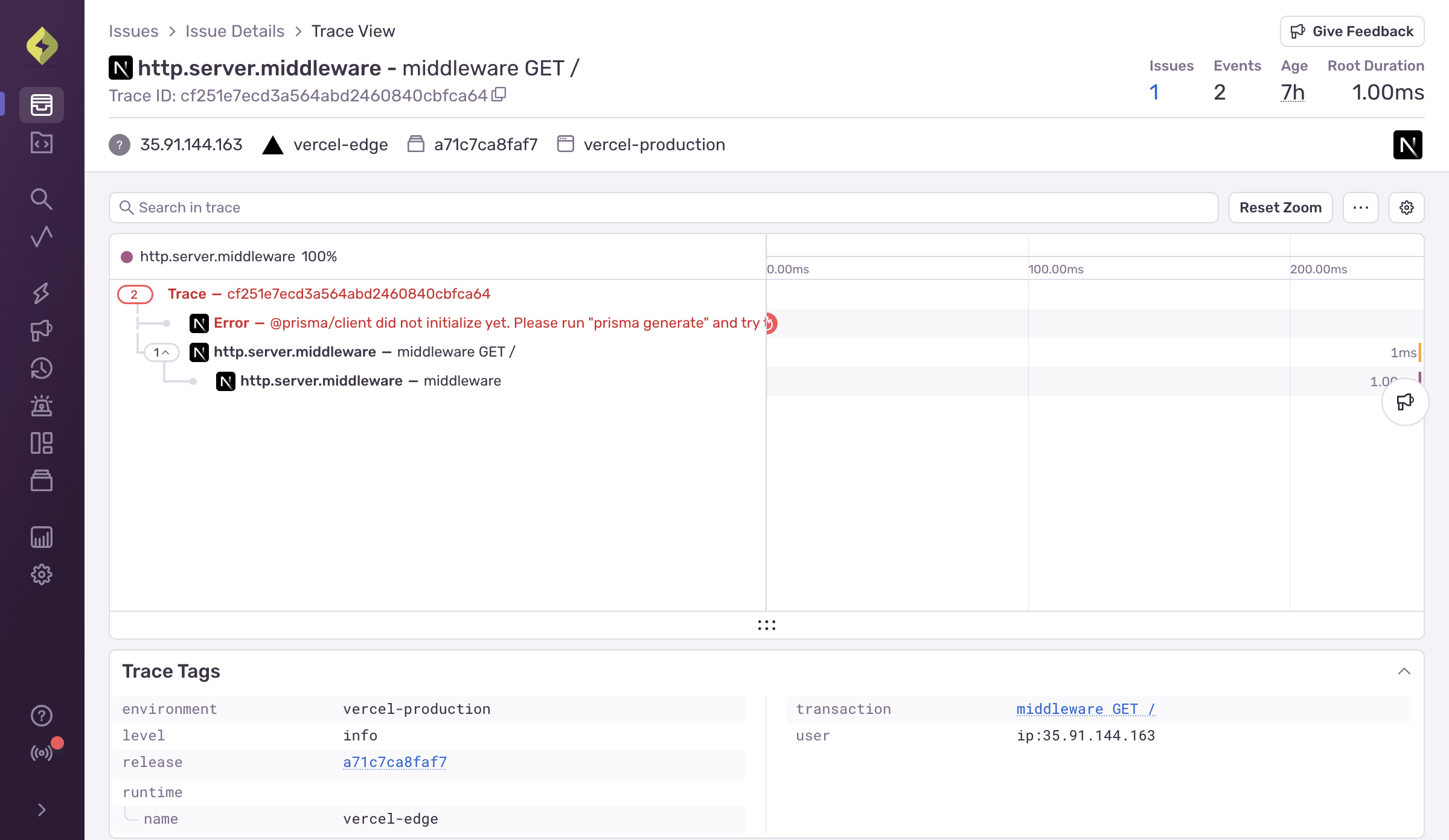Viewport: 1449px width, 840px height.
Task: Open the three-dots trace options menu
Action: click(1360, 208)
